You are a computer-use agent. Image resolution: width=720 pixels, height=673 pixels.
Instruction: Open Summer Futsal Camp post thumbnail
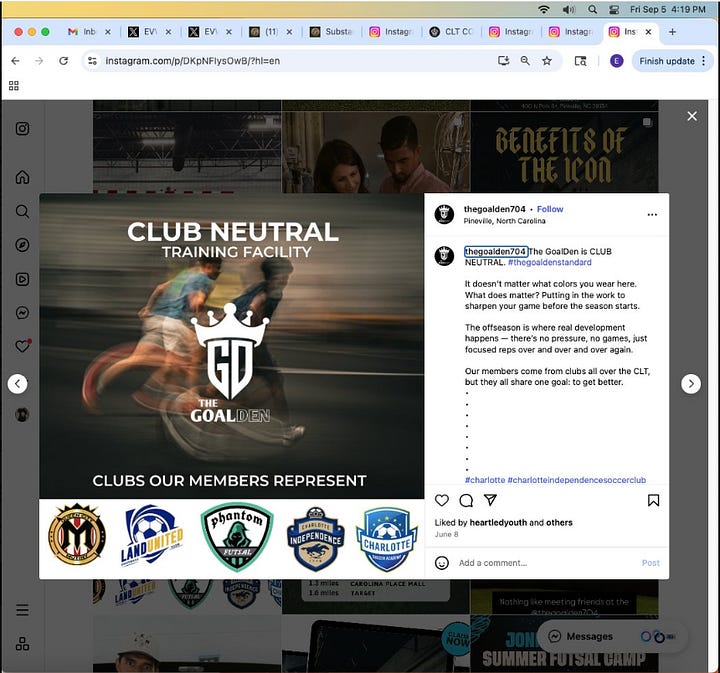(564, 644)
